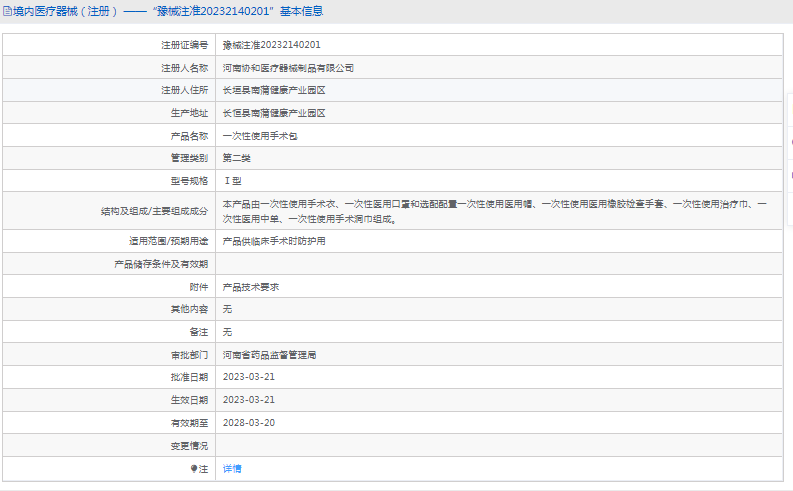
Task: Click effective date 2023-03-21 in the 生效日期 row
Action: [x=249, y=399]
